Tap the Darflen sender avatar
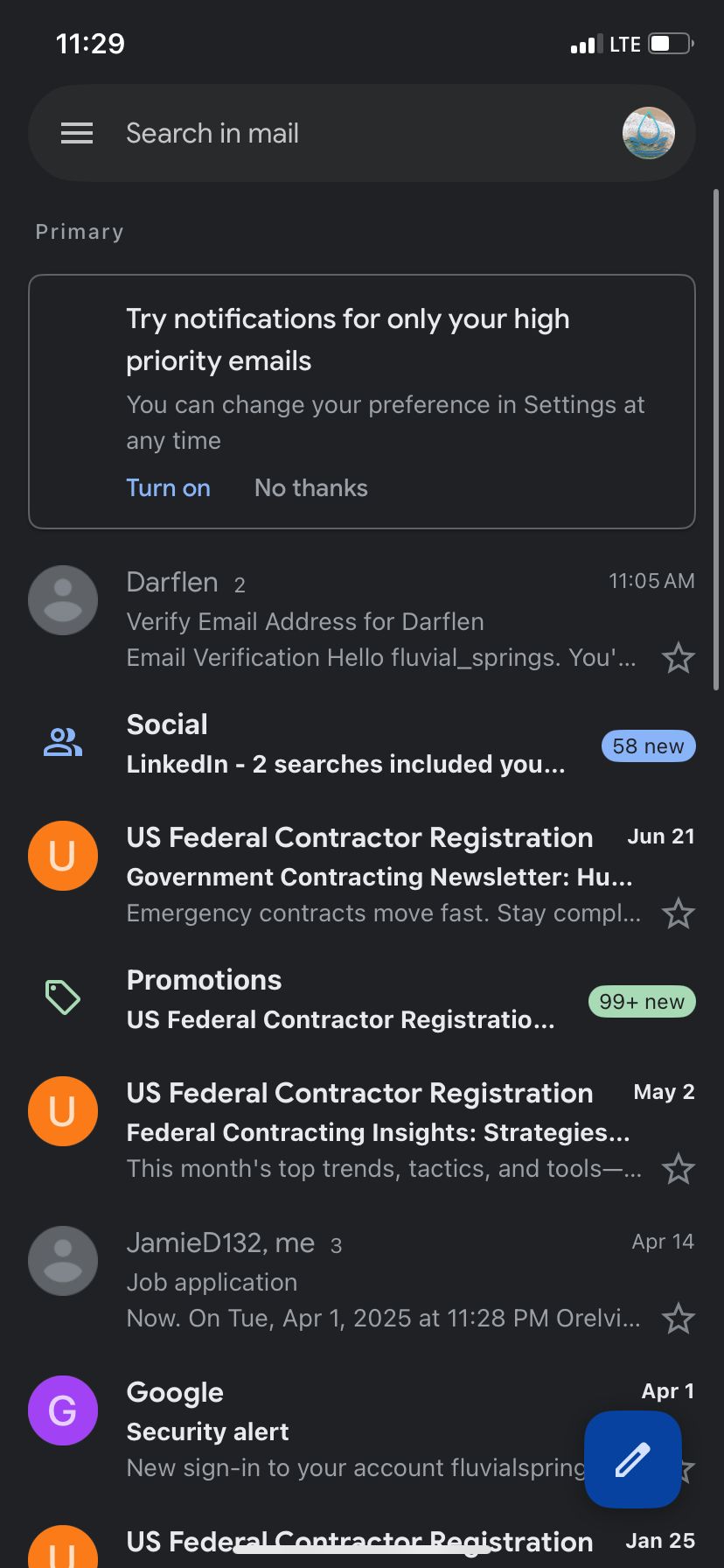 [x=63, y=600]
